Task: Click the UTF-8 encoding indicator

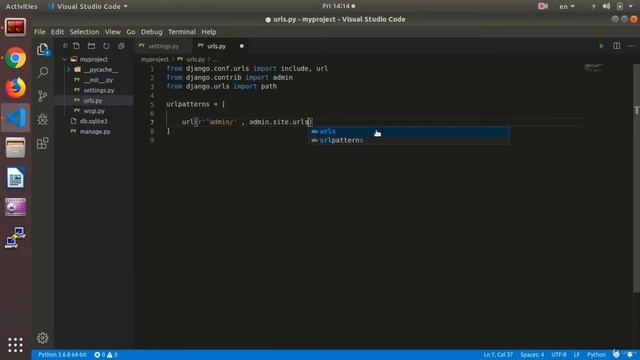Action: [x=559, y=355]
